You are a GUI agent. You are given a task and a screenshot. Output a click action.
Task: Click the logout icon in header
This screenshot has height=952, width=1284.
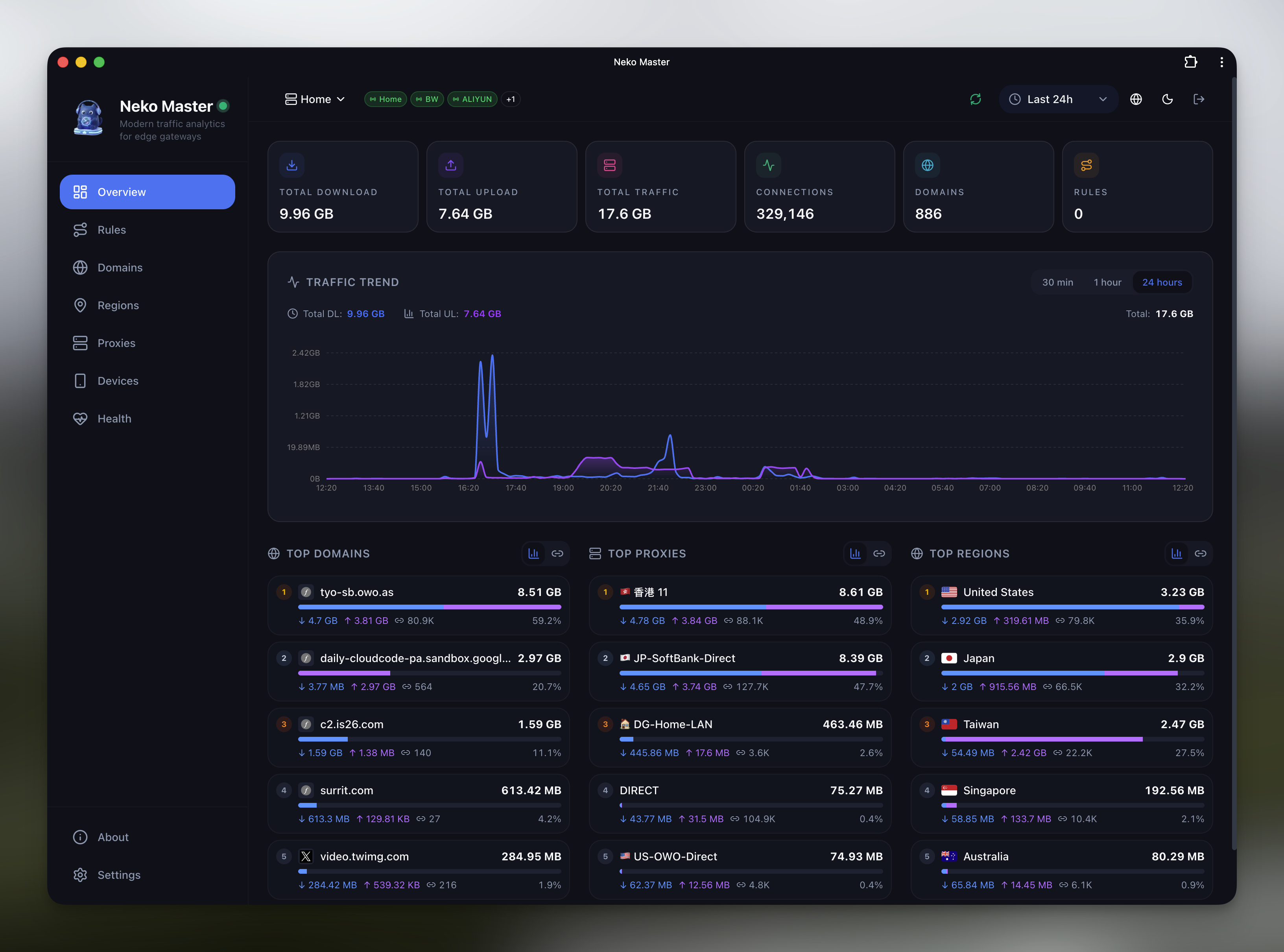[x=1199, y=99]
